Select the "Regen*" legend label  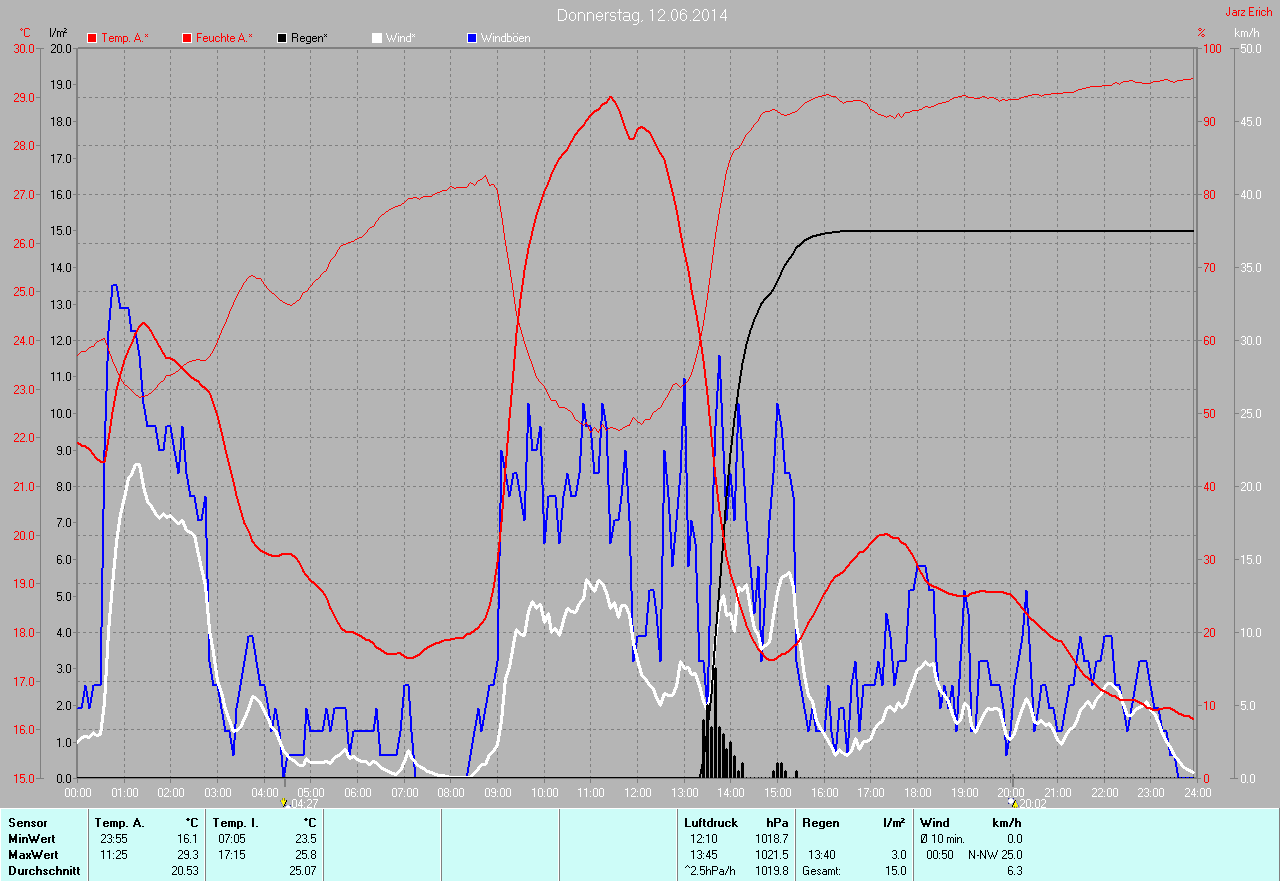[x=310, y=38]
